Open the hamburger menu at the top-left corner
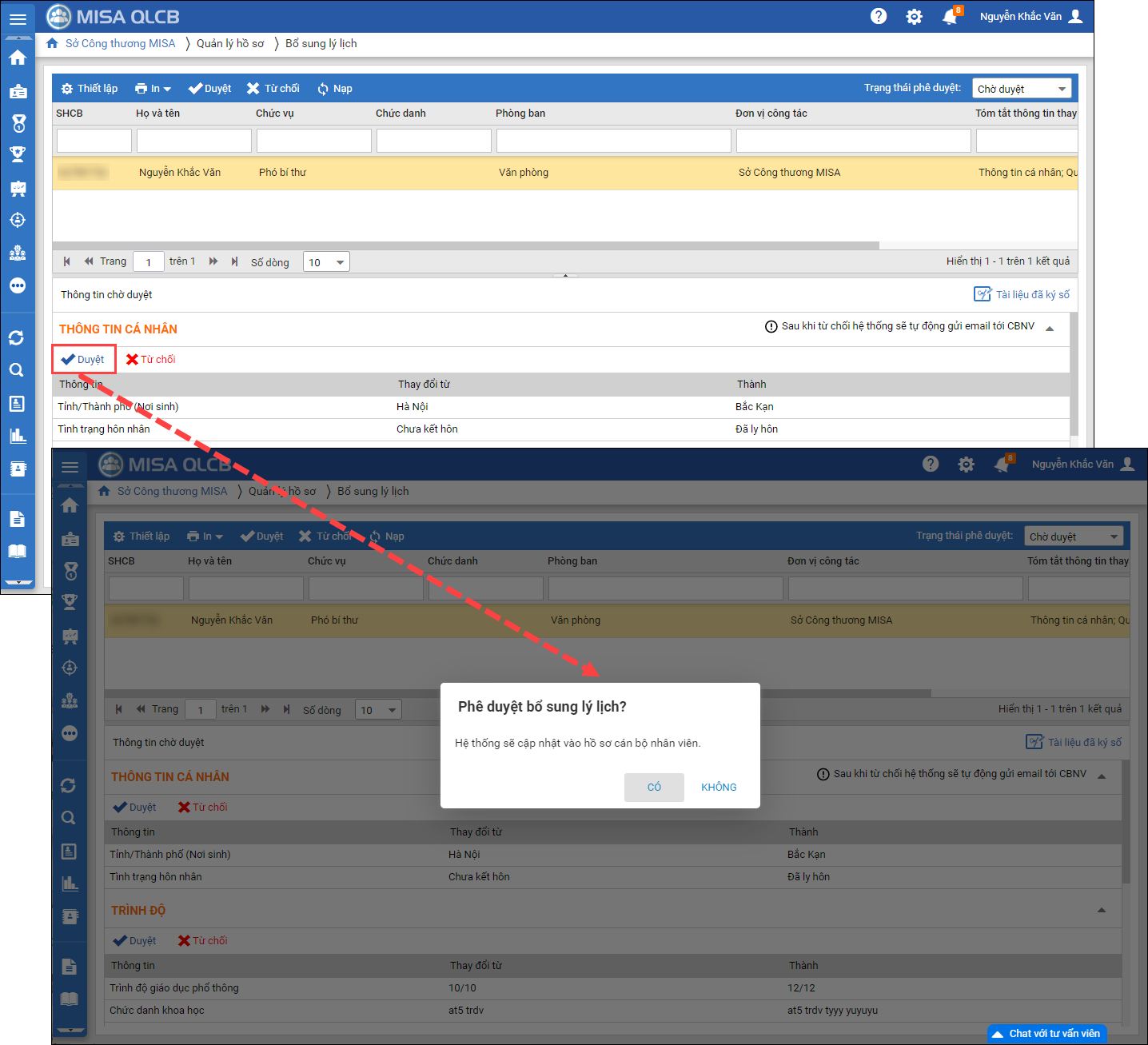The width and height of the screenshot is (1148, 1045). [18, 18]
